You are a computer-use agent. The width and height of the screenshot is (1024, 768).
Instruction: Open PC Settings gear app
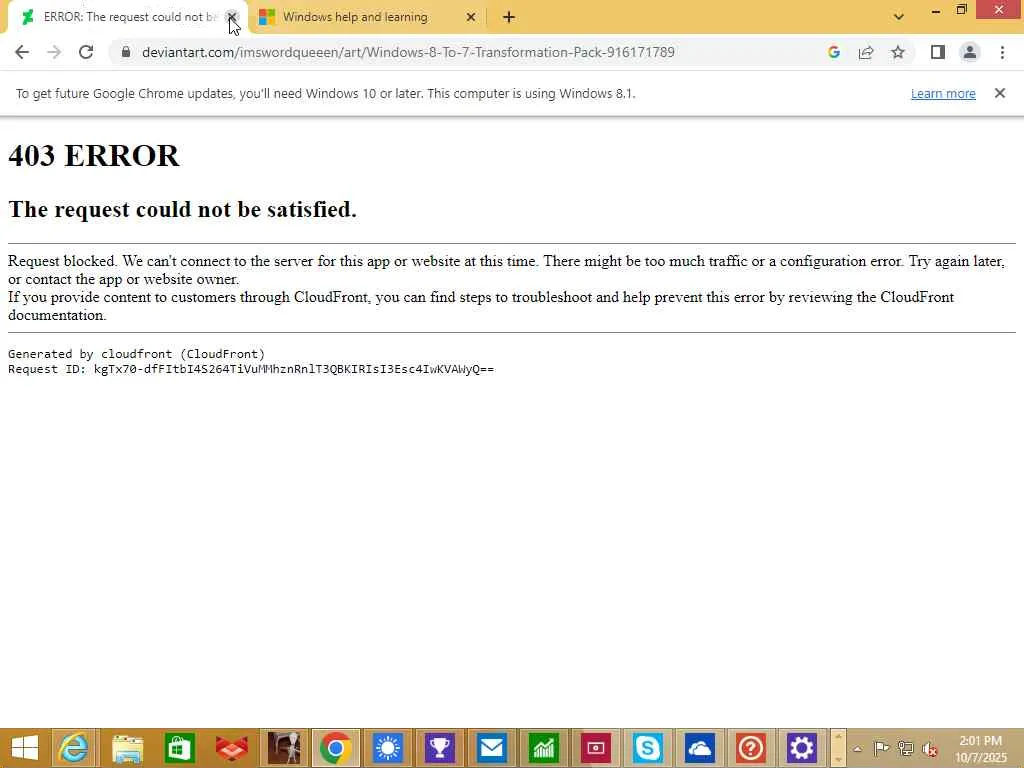point(801,748)
